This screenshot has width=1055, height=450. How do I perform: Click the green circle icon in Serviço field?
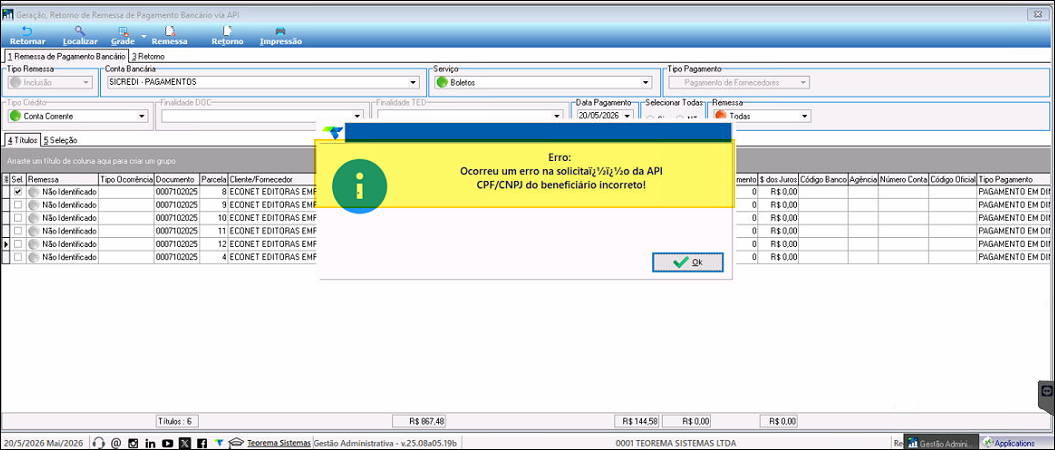coord(442,82)
